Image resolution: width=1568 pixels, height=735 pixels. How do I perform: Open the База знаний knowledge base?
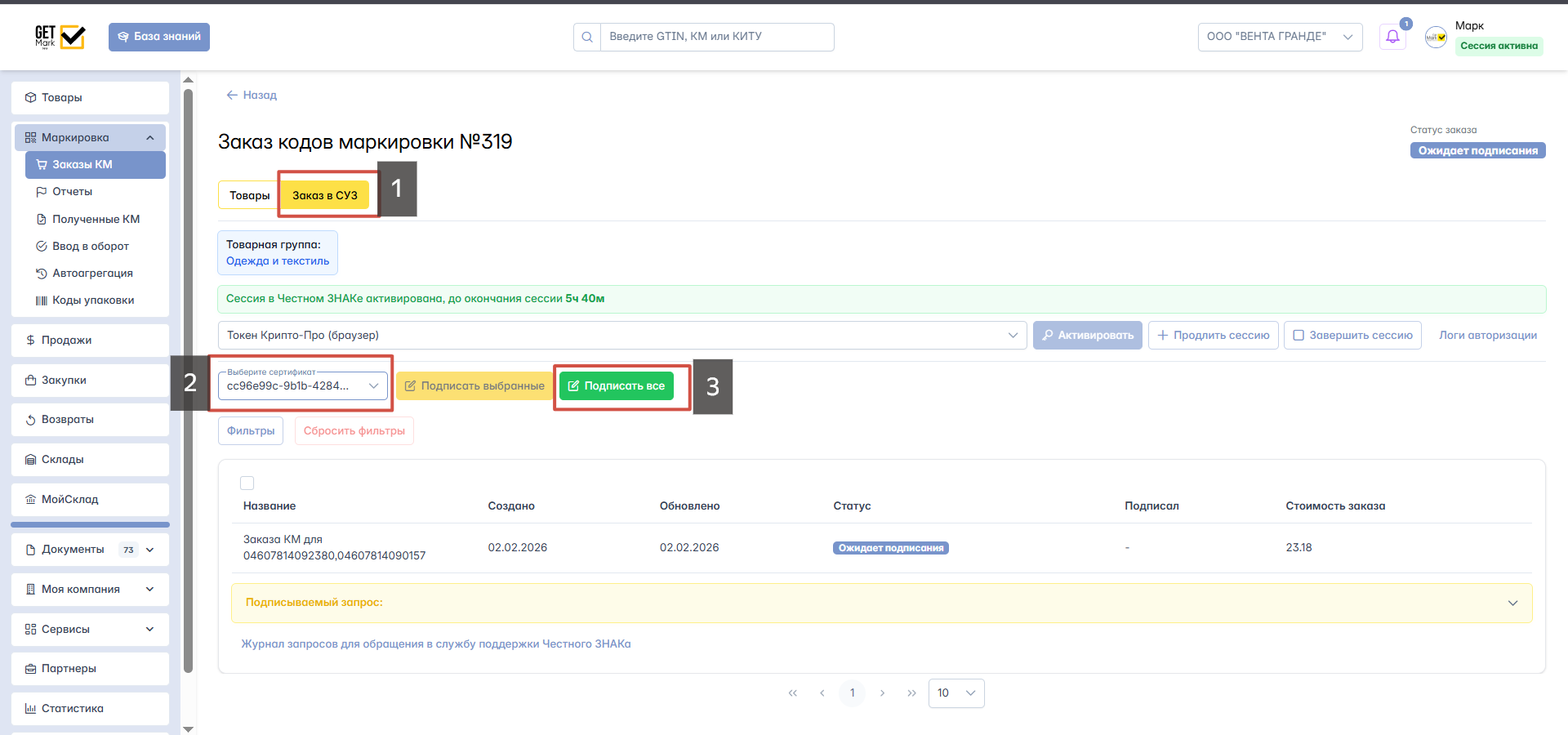159,37
